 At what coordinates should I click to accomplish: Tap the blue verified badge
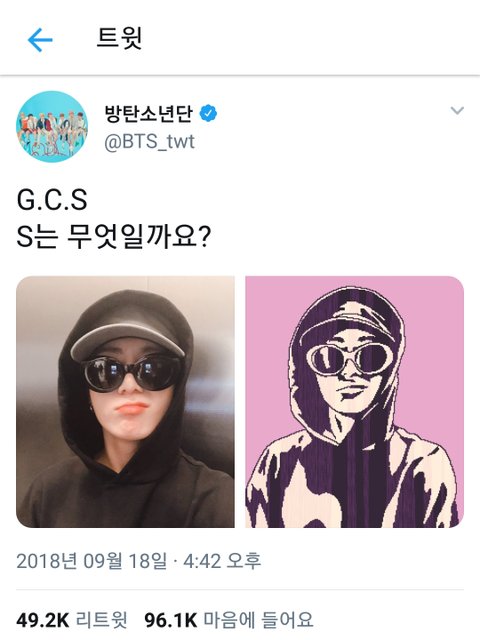click(x=208, y=113)
